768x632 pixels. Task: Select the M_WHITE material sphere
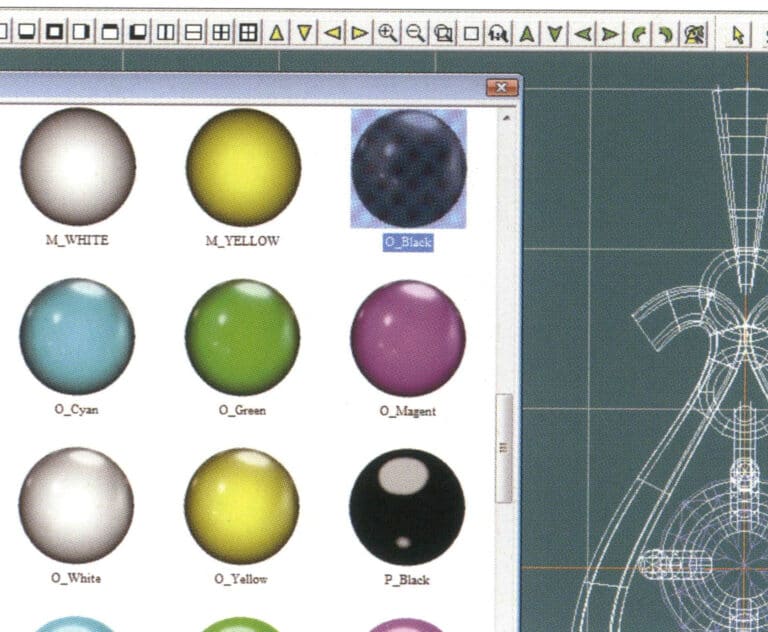(78, 167)
